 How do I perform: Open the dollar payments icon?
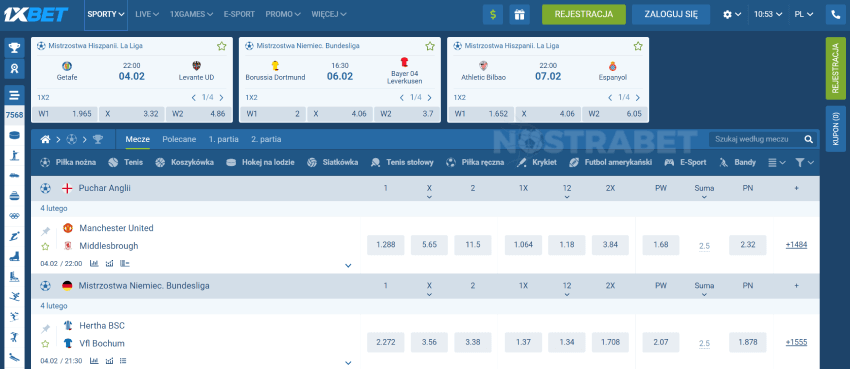click(493, 15)
